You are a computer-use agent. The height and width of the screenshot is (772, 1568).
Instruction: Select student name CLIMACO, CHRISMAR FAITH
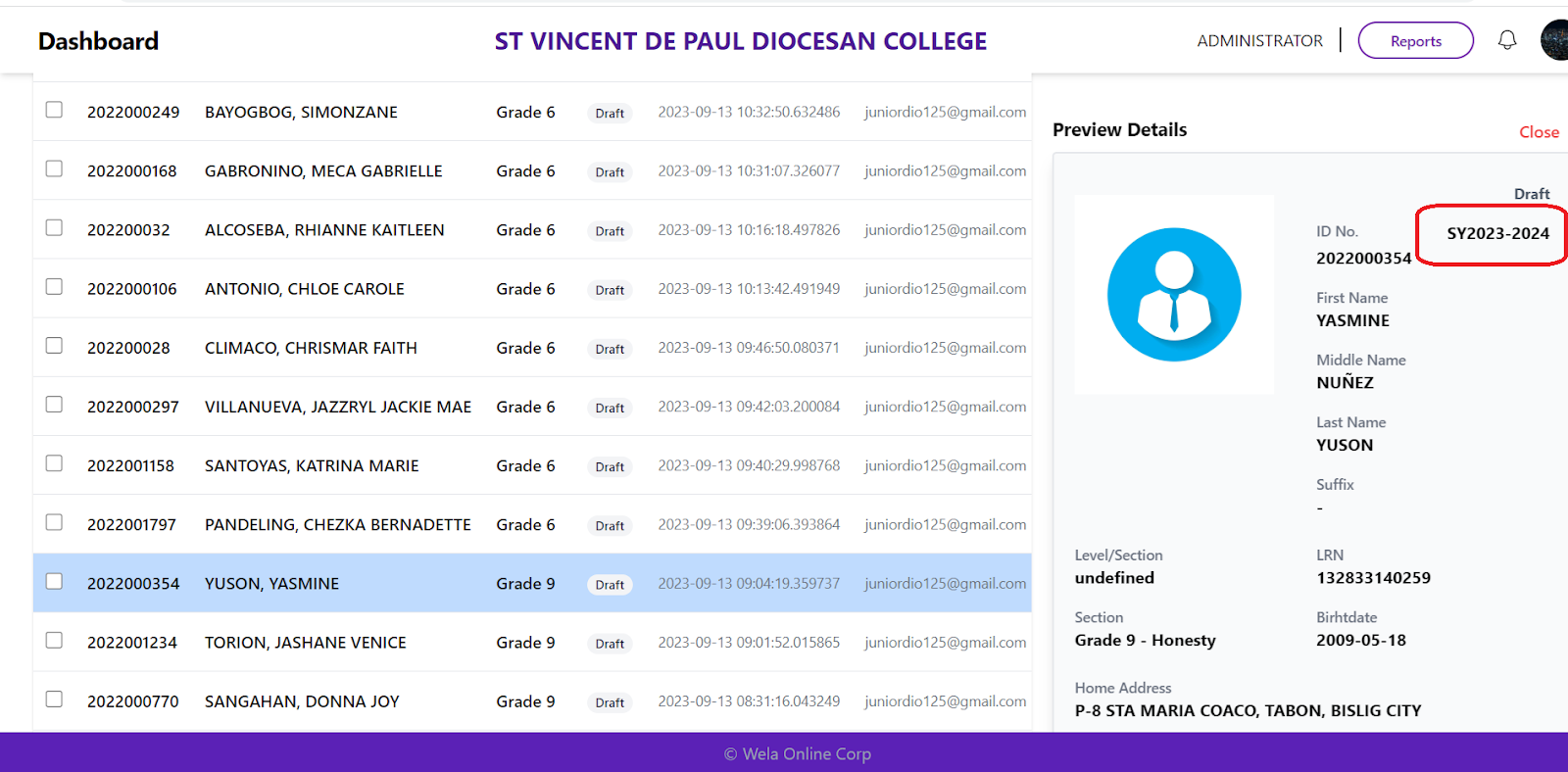coord(311,348)
